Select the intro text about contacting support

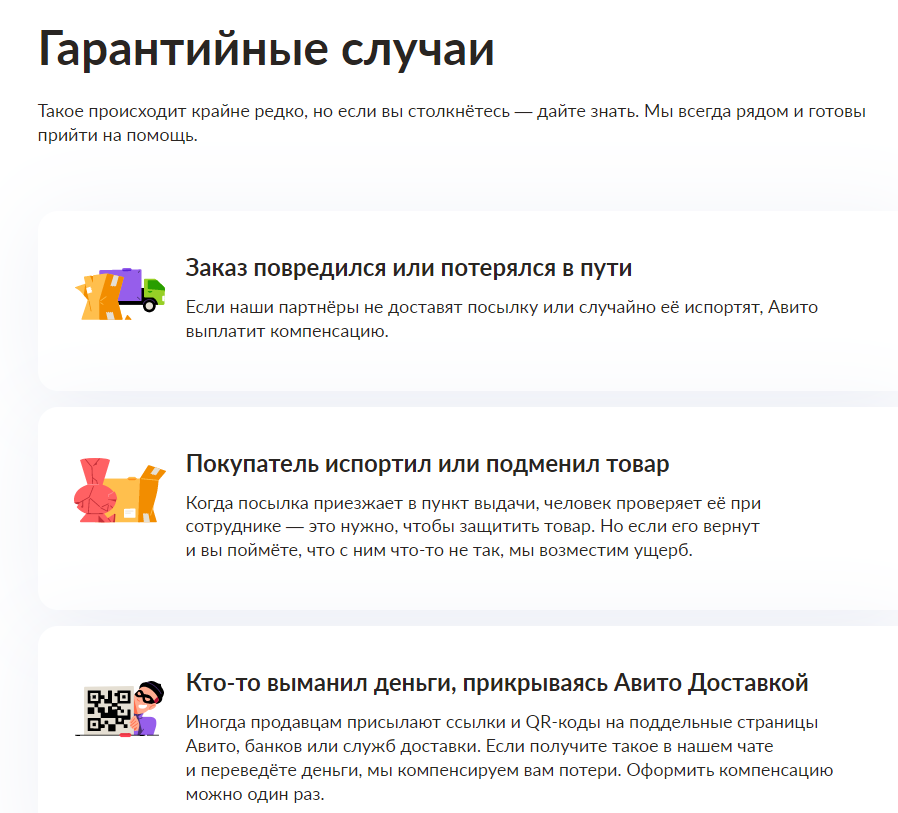[x=448, y=124]
